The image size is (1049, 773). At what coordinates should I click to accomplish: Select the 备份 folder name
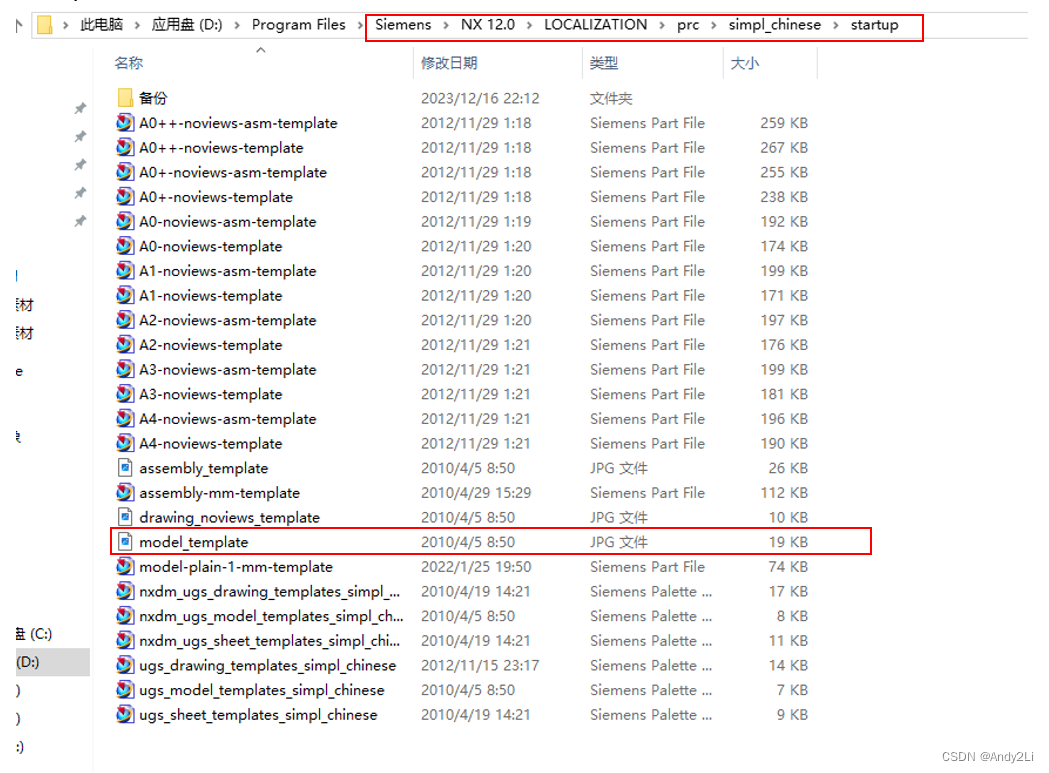click(153, 98)
